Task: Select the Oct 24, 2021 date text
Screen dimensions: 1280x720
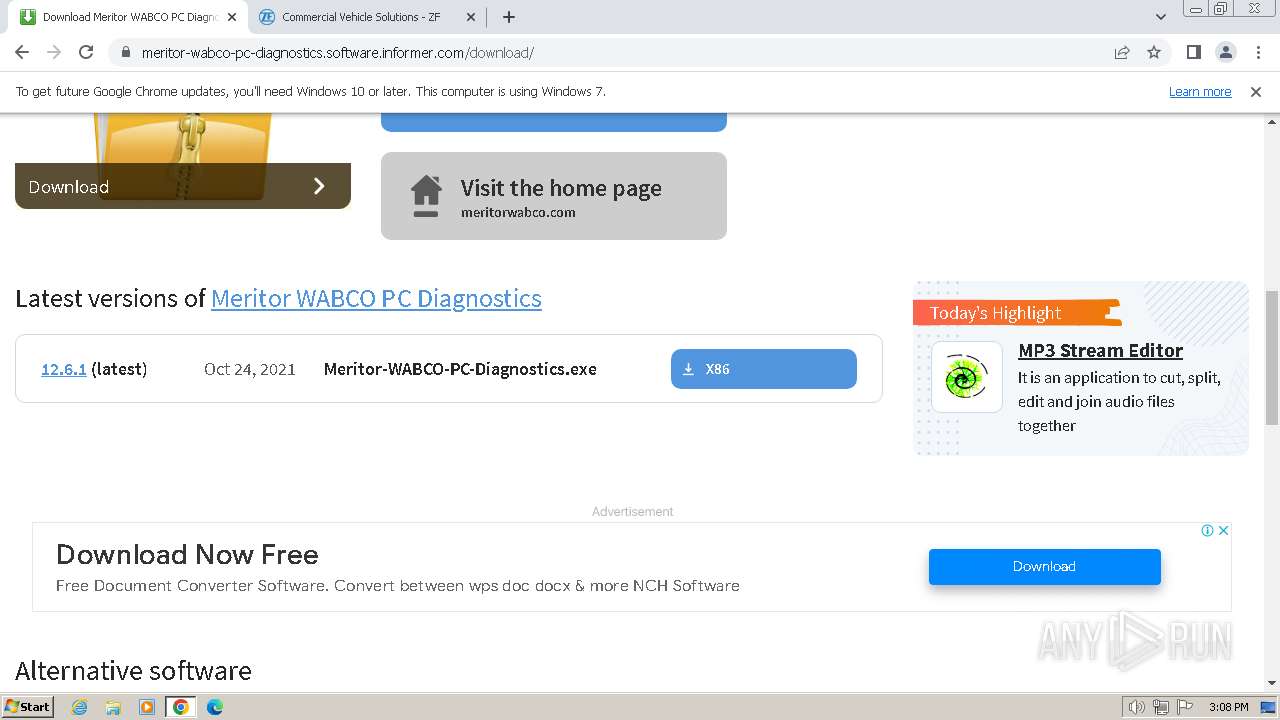Action: coord(250,369)
